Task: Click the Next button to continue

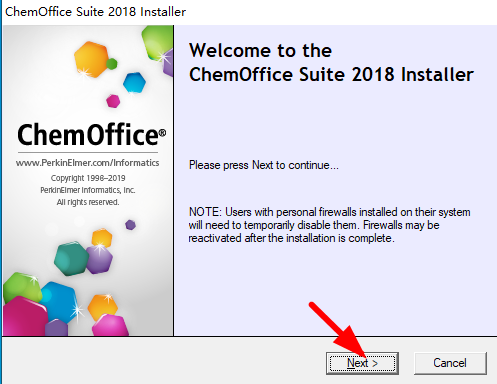Action: tap(362, 363)
